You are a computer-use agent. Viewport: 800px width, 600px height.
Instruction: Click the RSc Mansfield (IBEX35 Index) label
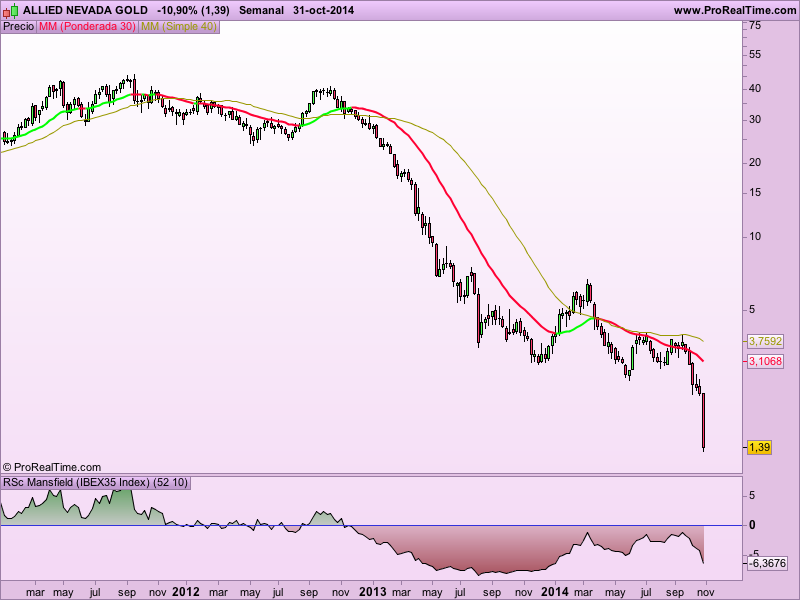[95, 482]
